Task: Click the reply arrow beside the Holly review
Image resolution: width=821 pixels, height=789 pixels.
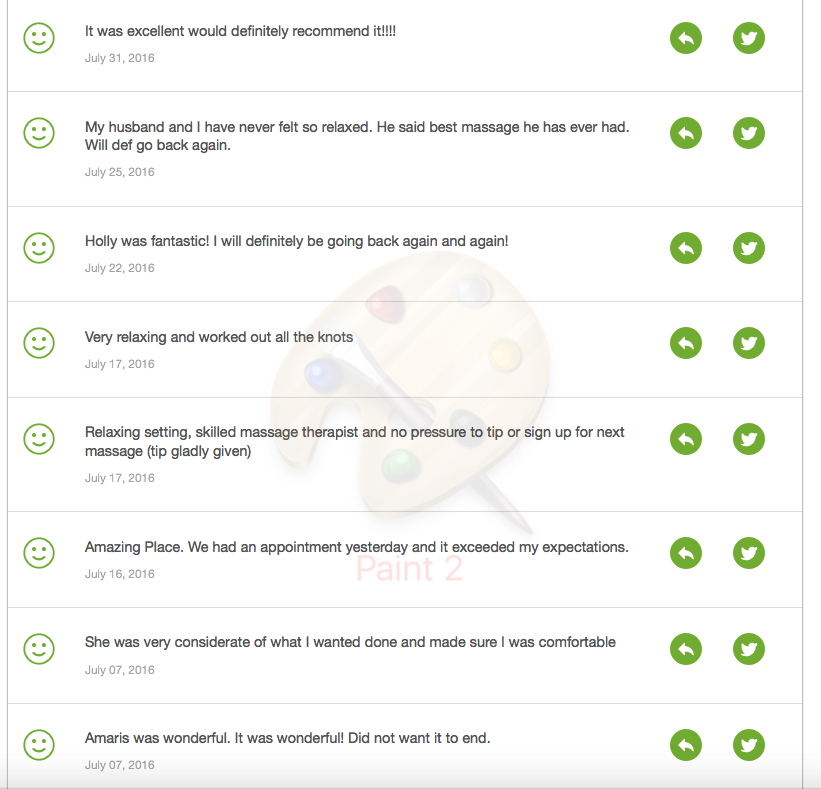Action: [685, 247]
